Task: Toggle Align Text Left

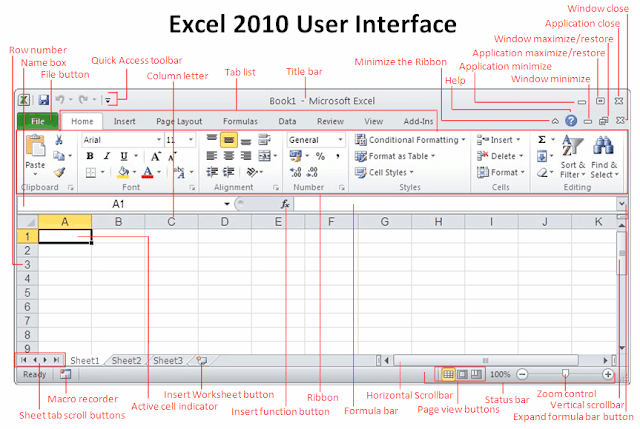Action: 212,156
